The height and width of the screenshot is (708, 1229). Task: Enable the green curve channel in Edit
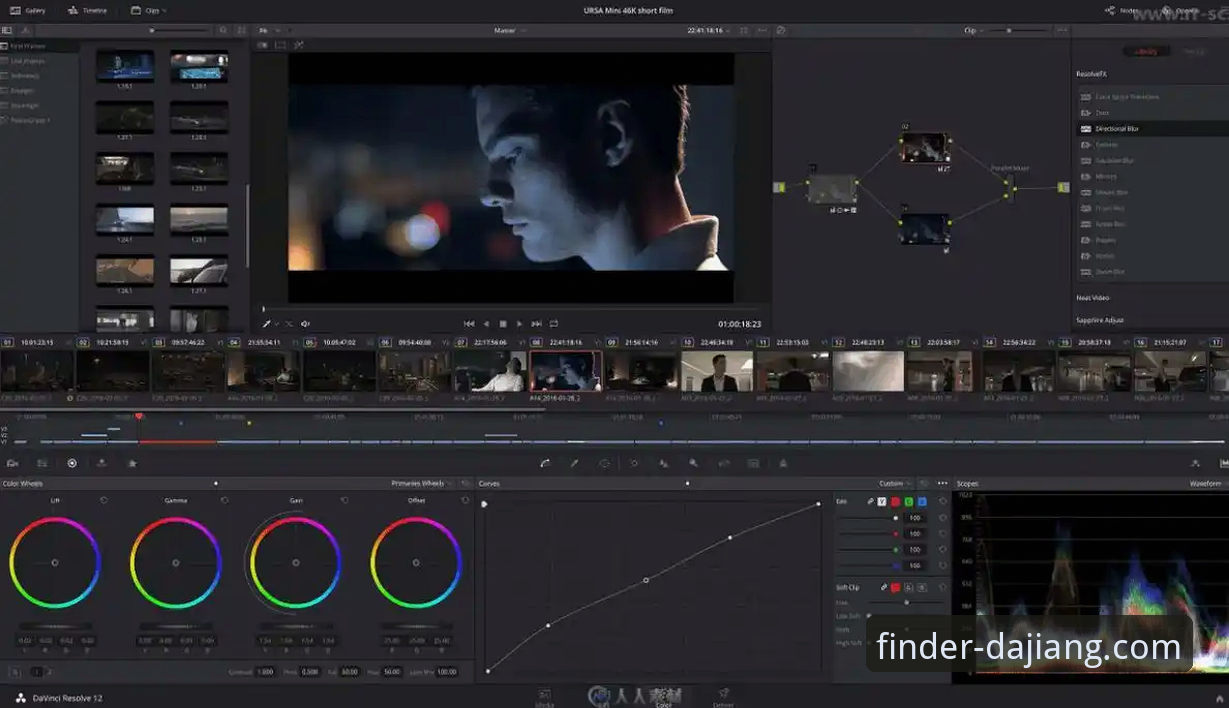(908, 501)
